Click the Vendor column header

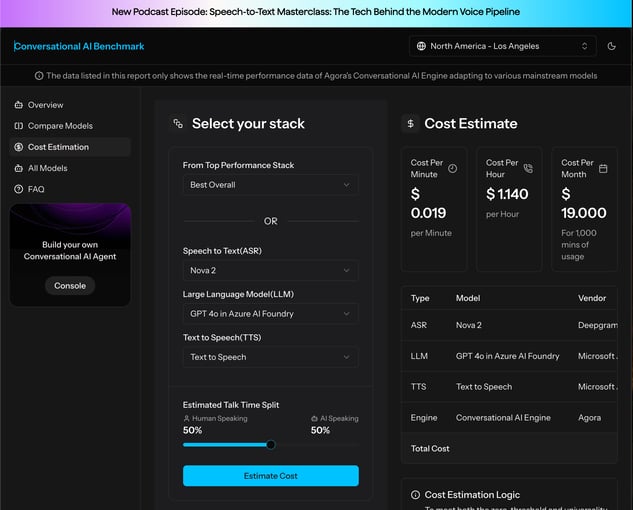(x=592, y=298)
